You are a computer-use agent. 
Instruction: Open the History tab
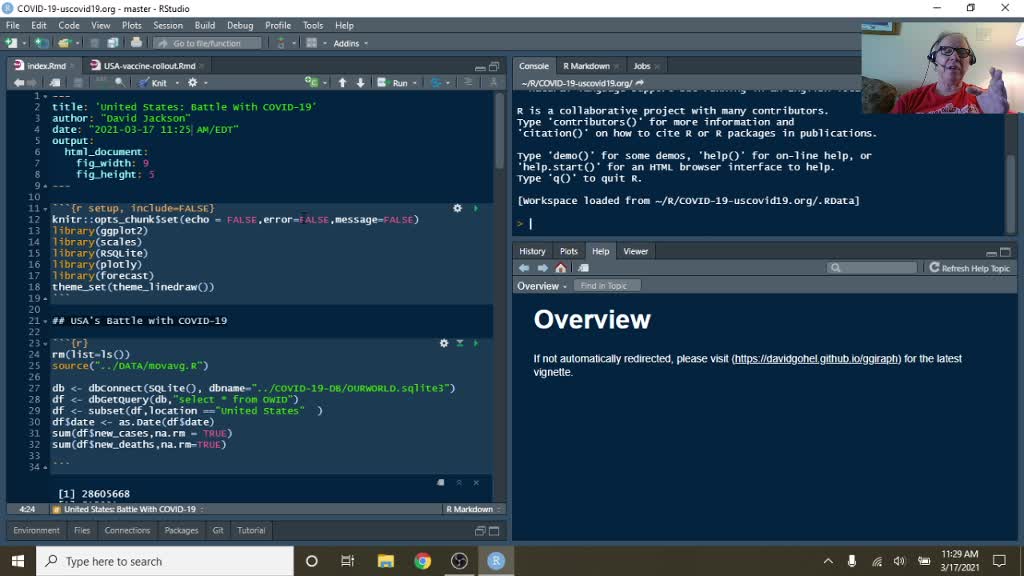(532, 251)
